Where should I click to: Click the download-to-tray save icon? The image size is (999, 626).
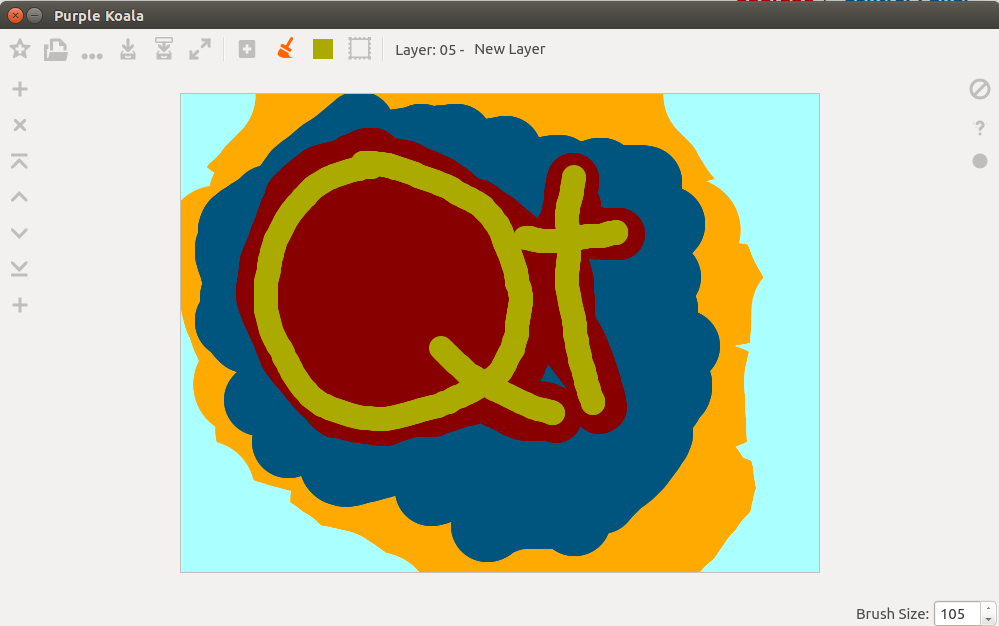[128, 49]
